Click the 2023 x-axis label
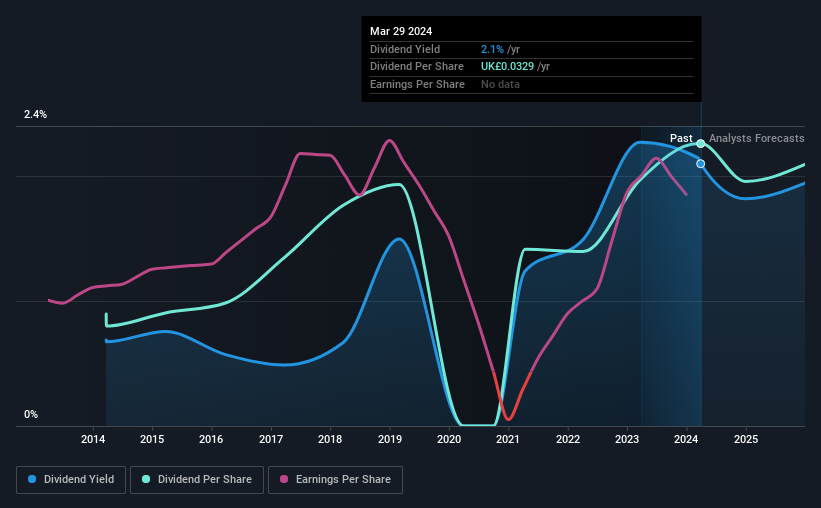 [x=627, y=439]
